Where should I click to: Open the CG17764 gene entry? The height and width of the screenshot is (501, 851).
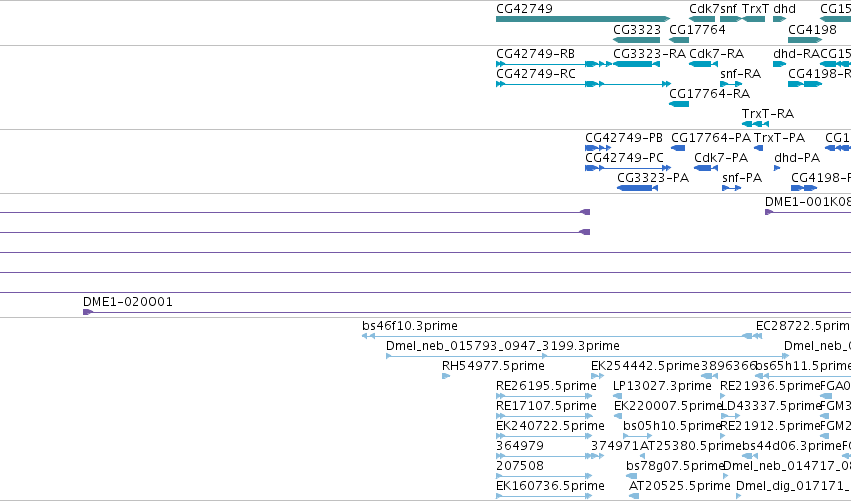point(679,40)
